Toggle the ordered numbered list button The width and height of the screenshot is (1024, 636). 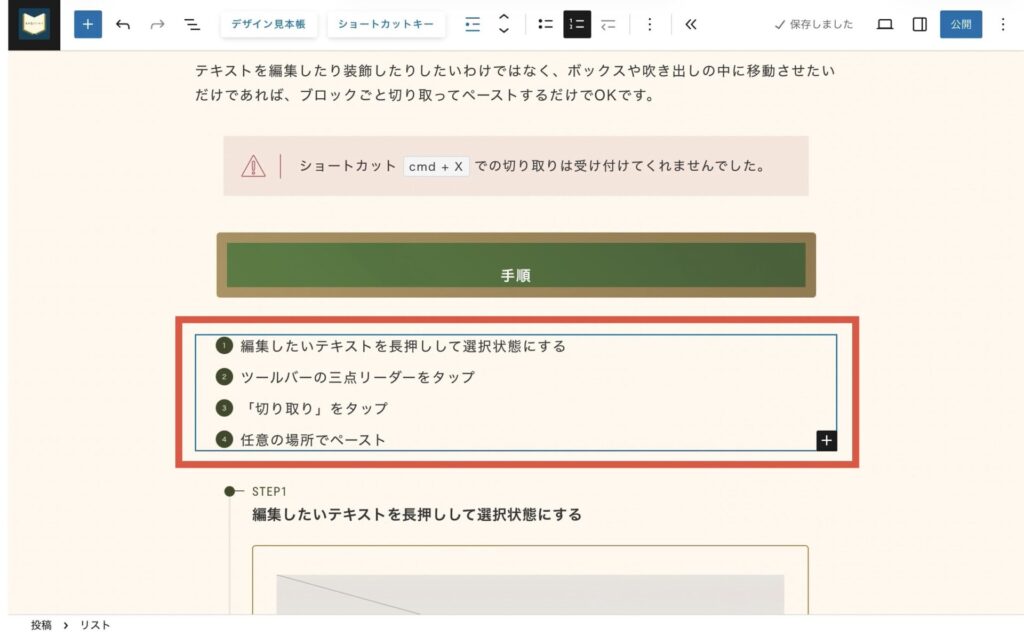[x=577, y=25]
